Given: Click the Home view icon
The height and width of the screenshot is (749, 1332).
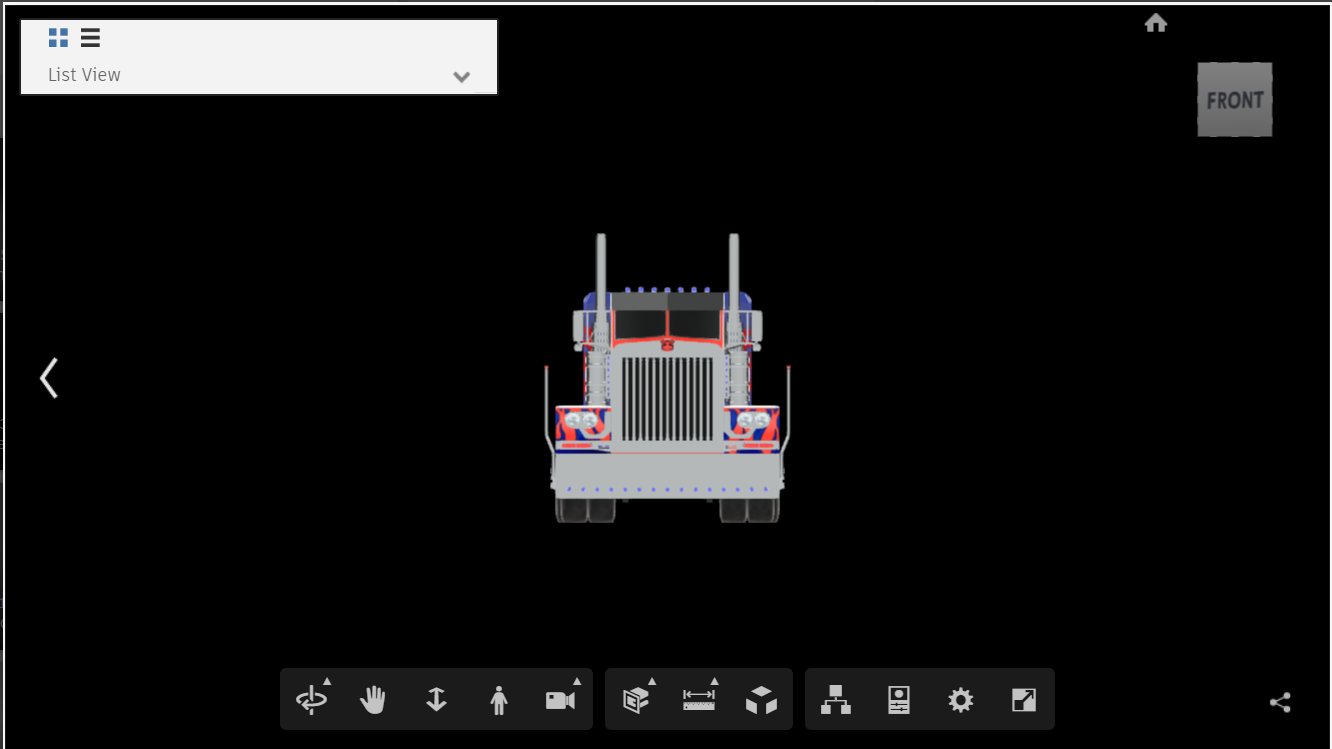Looking at the screenshot, I should pos(1156,23).
